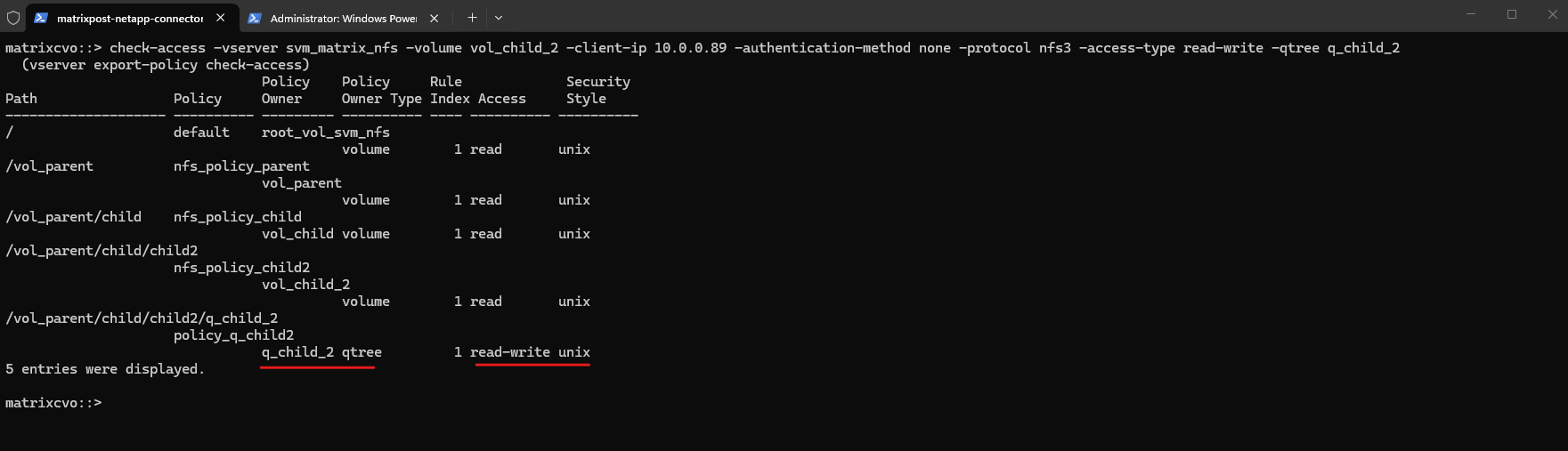Maximize the terminal window
This screenshot has height=451, width=1568.
click(x=1512, y=15)
